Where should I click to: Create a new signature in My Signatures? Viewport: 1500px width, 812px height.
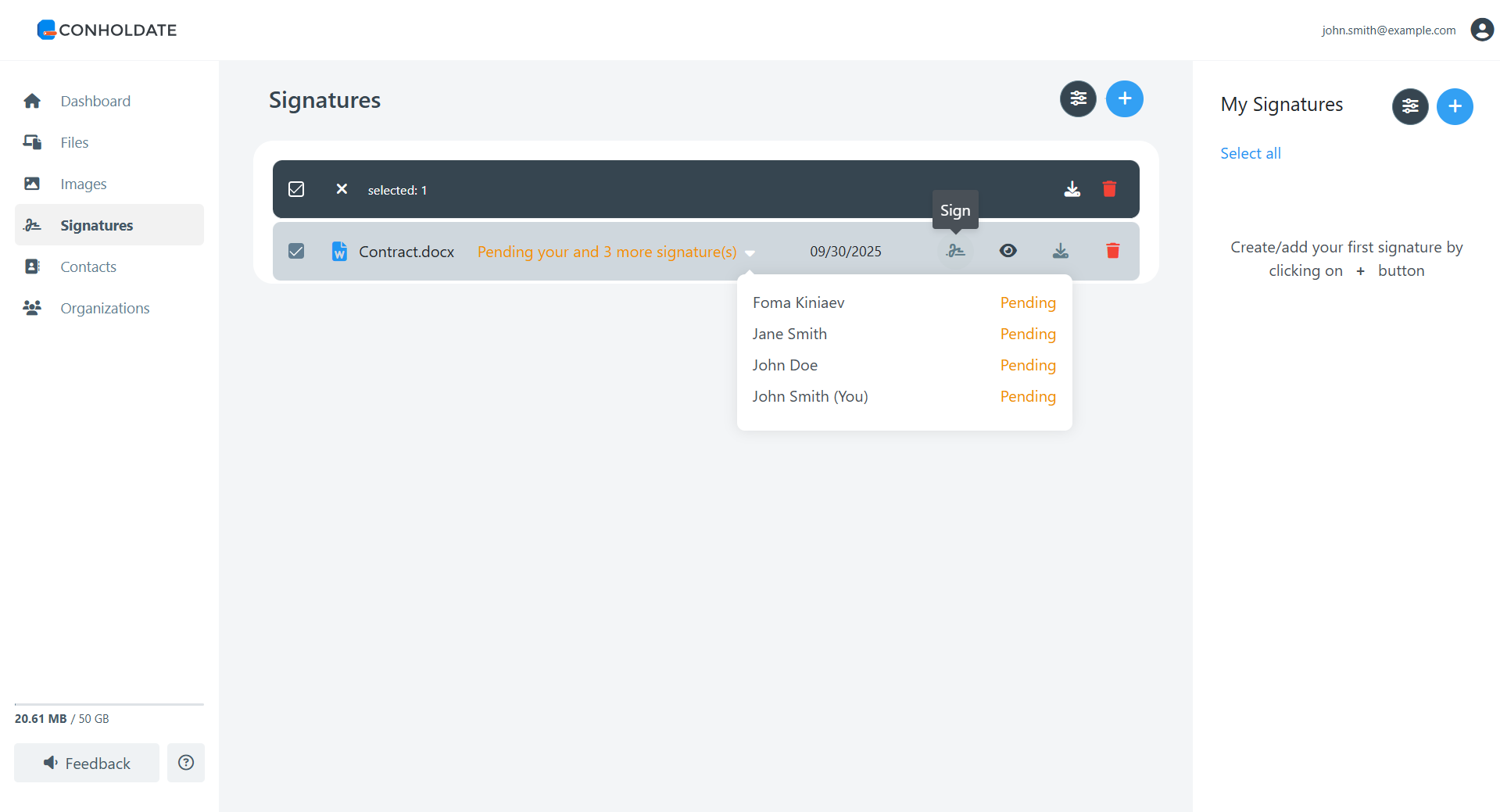coord(1454,106)
